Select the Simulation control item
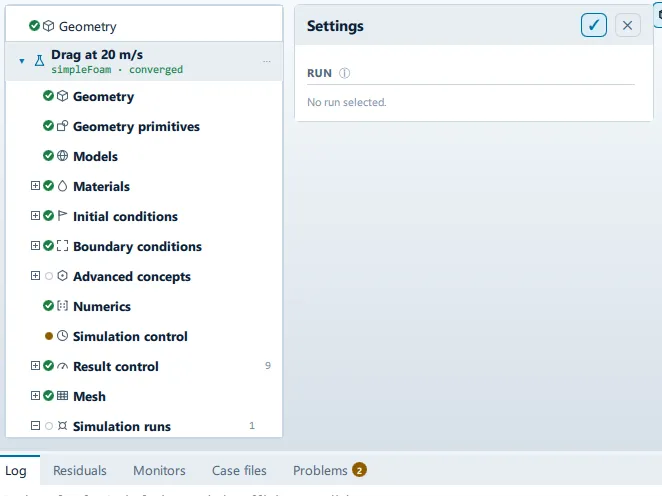The image size is (662, 496). 144,336
